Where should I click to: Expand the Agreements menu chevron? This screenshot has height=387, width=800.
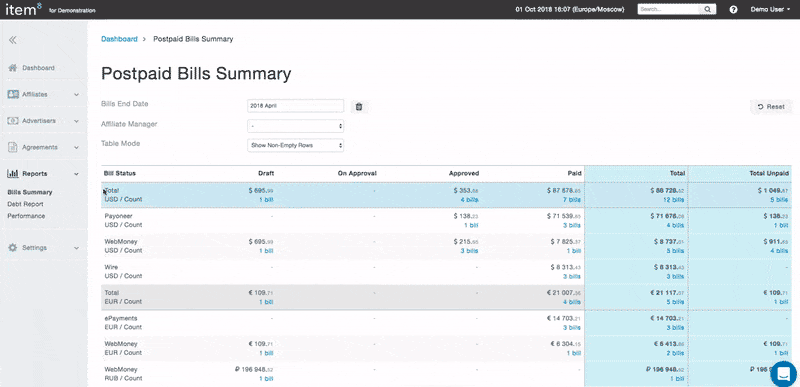pos(77,147)
